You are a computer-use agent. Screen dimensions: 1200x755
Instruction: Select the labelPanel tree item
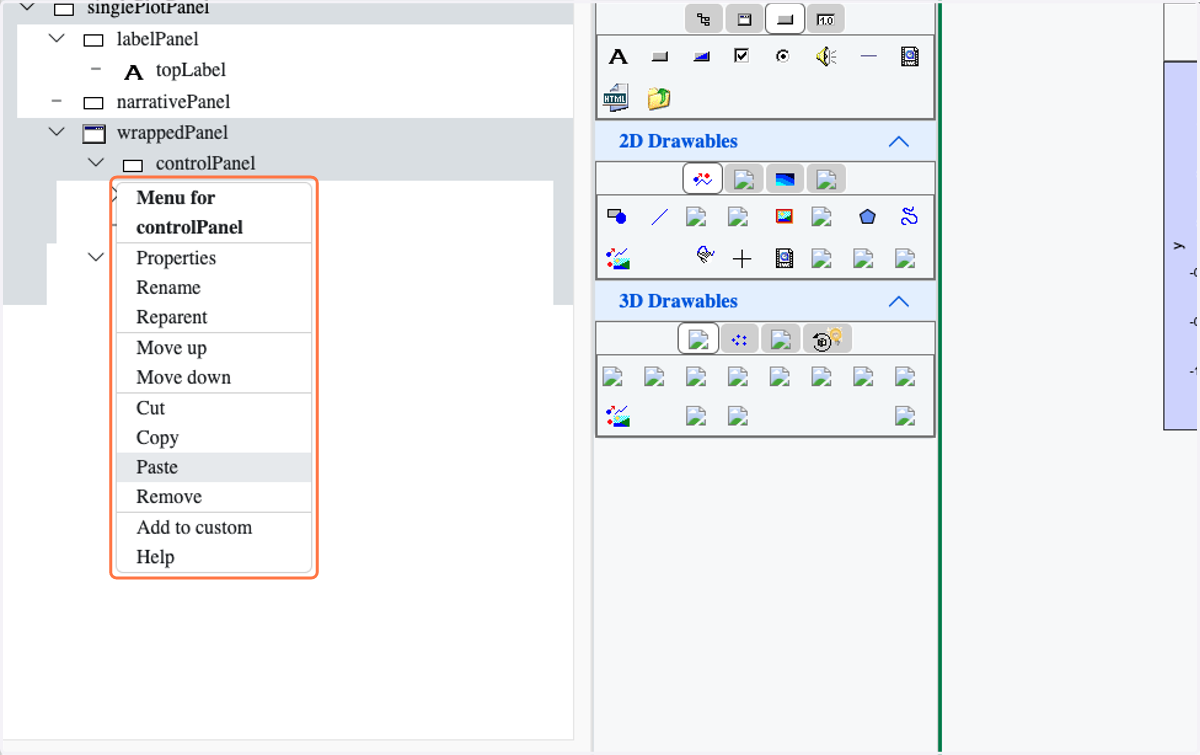(x=158, y=39)
